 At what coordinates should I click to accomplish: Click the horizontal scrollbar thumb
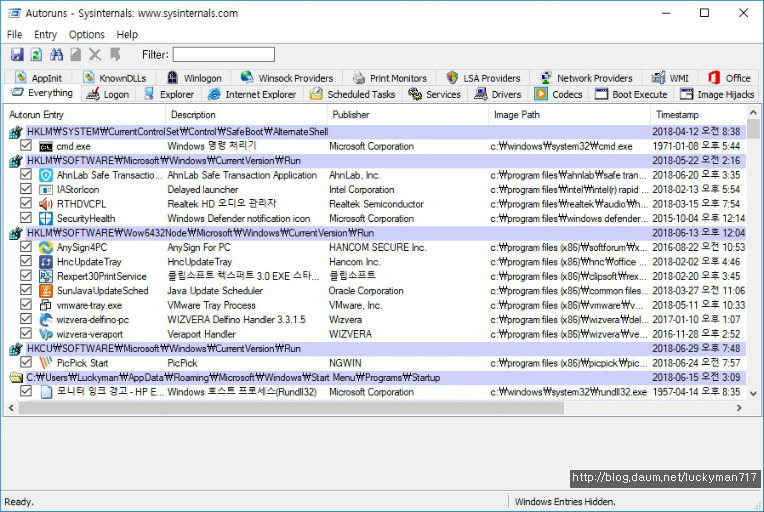click(x=291, y=408)
